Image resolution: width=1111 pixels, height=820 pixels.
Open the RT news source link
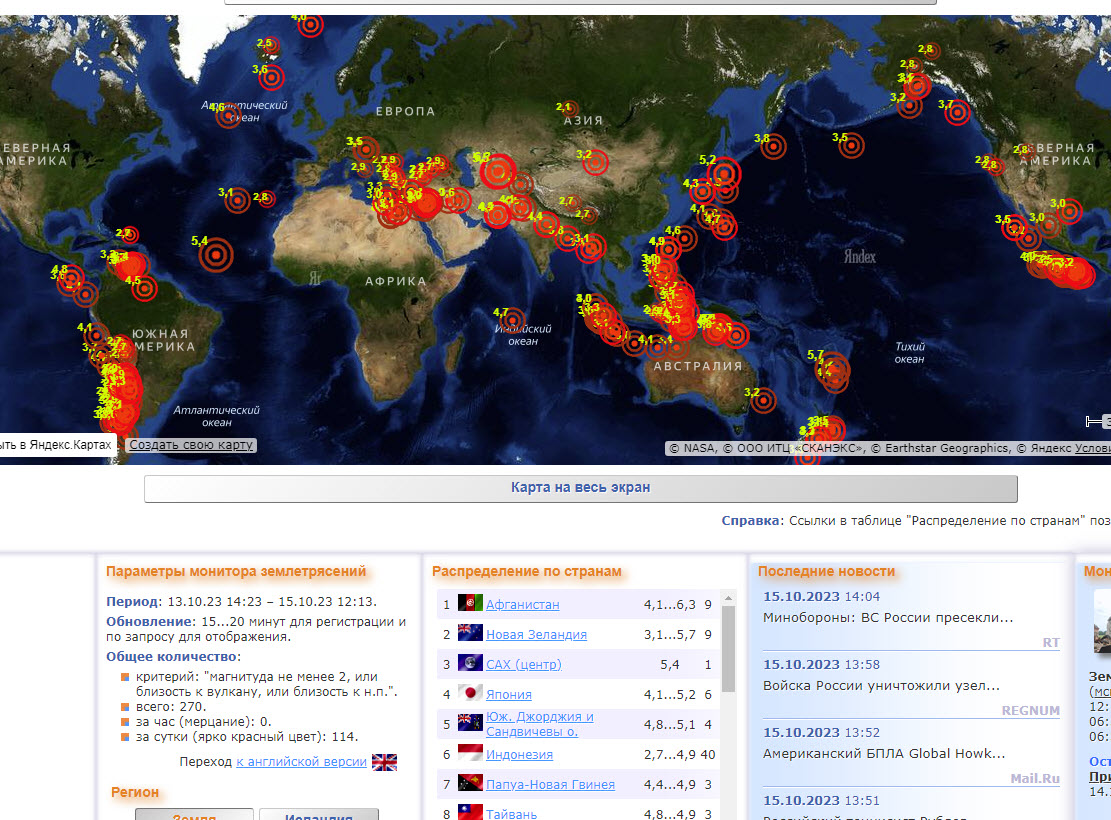pyautogui.click(x=1051, y=642)
